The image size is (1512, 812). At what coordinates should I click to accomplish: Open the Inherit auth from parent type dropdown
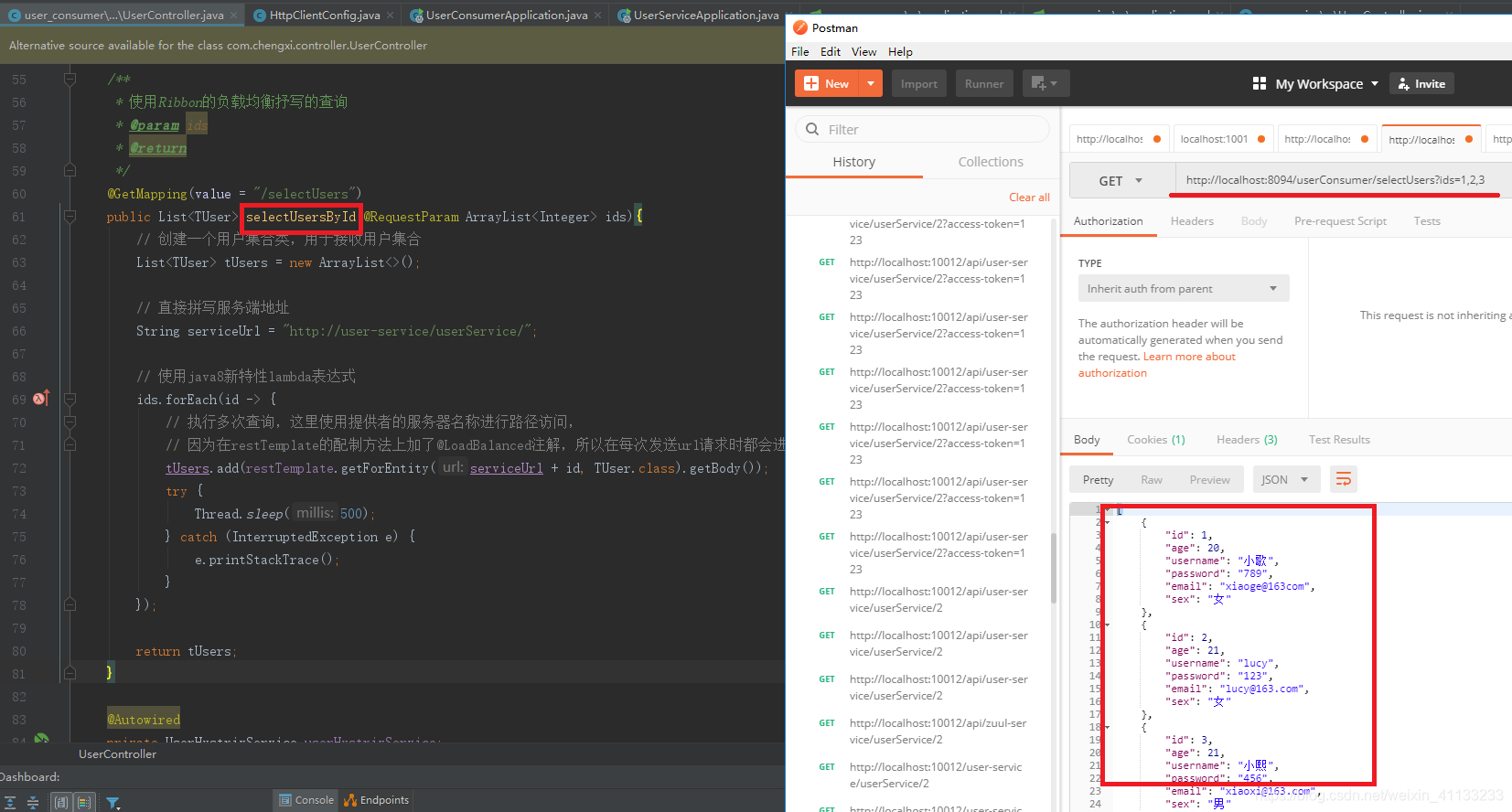1183,288
